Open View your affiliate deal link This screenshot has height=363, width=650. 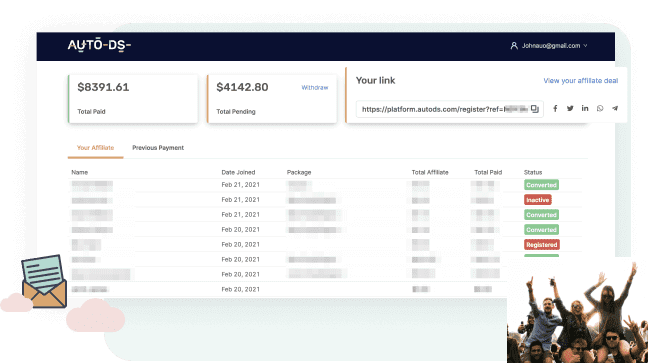[x=580, y=80]
